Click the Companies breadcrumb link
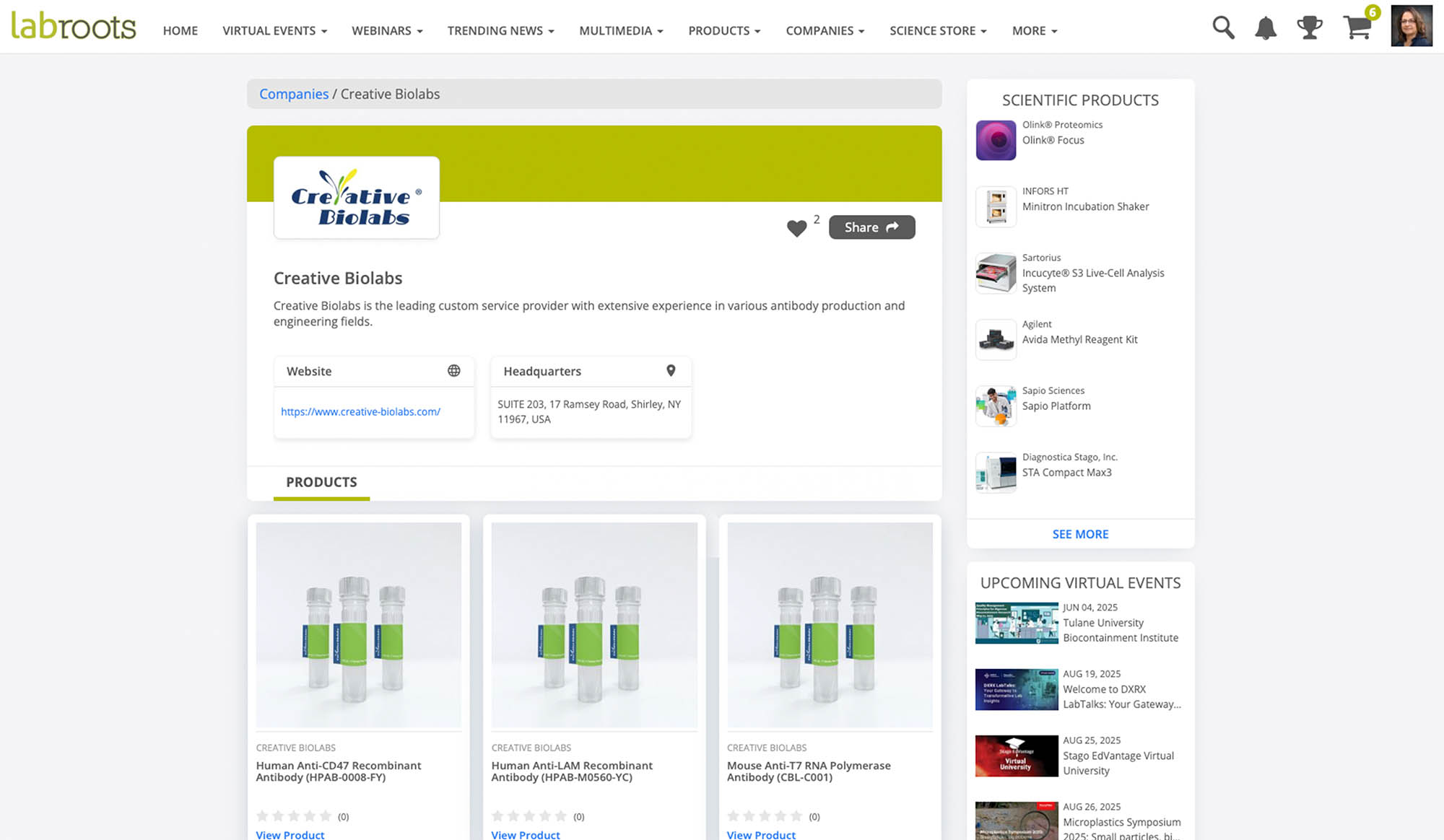 (x=293, y=94)
